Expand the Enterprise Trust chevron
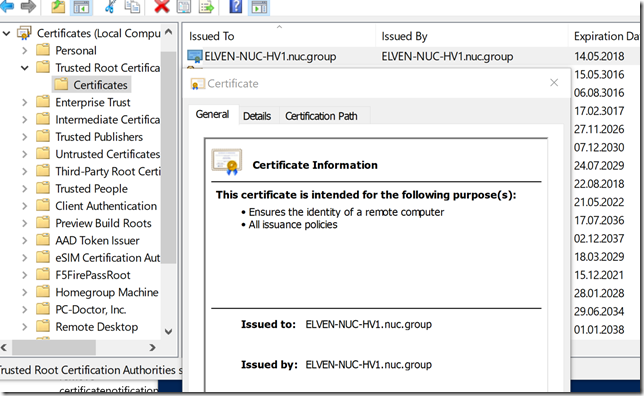Image resolution: width=644 pixels, height=396 pixels. tap(25, 102)
